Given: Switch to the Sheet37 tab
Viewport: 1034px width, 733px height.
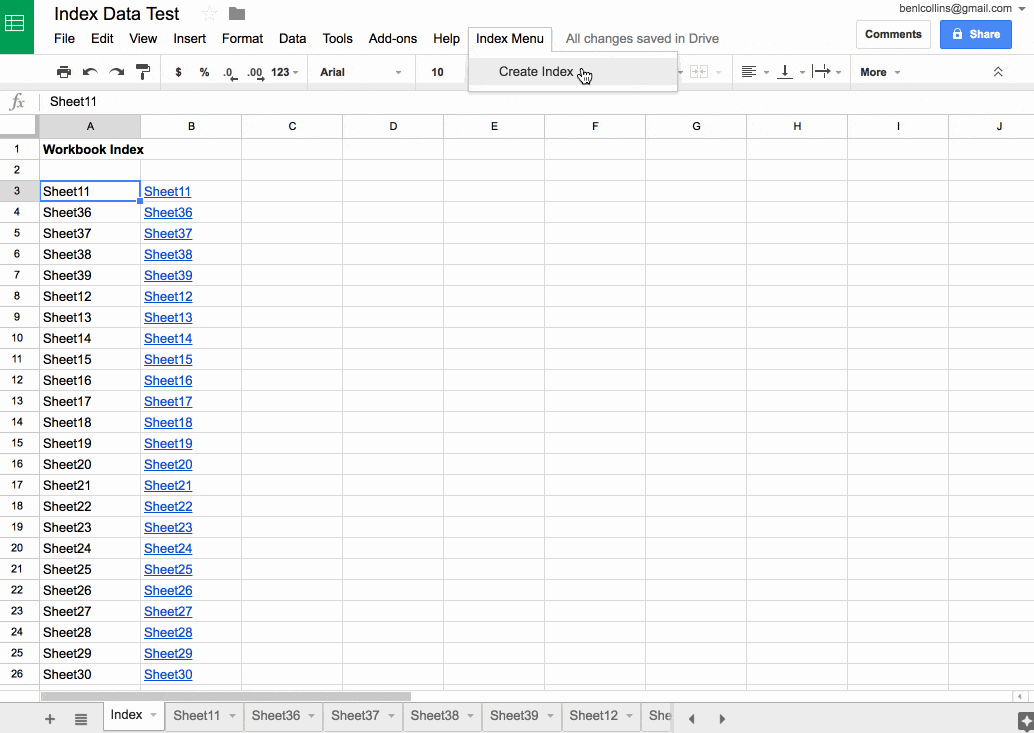Looking at the screenshot, I should coord(363,716).
